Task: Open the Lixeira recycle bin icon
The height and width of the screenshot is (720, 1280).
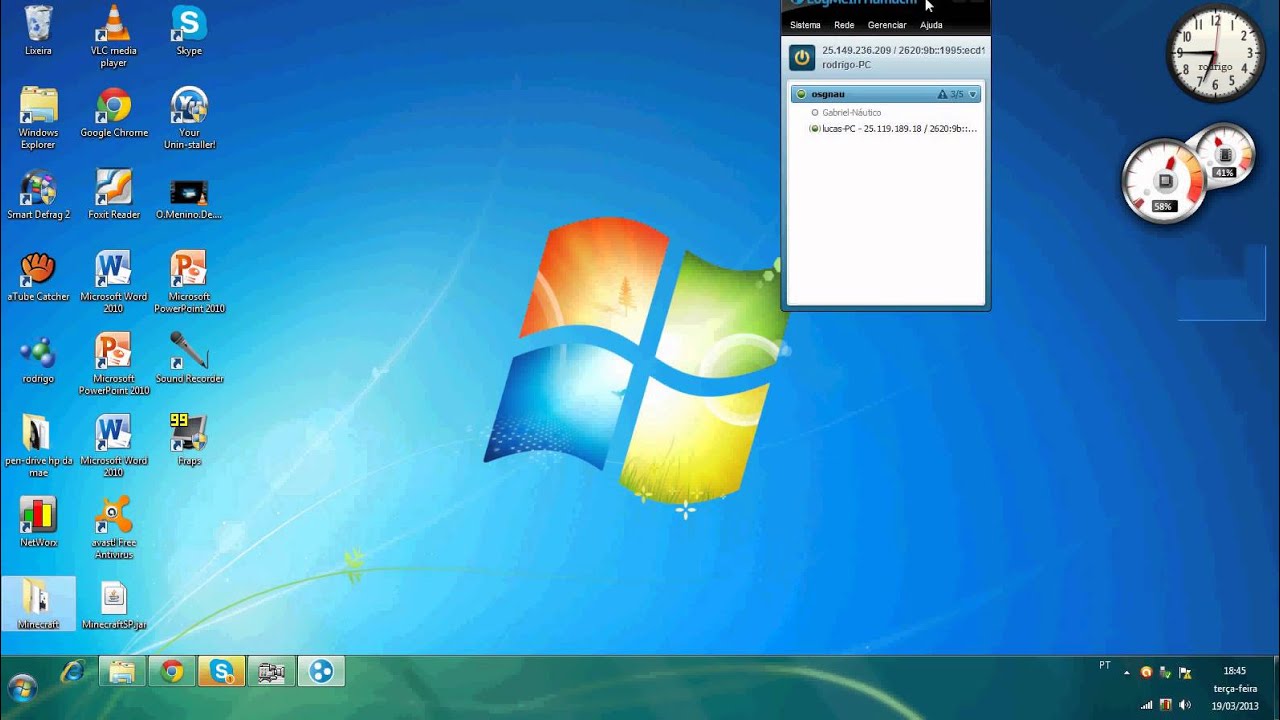Action: click(38, 30)
